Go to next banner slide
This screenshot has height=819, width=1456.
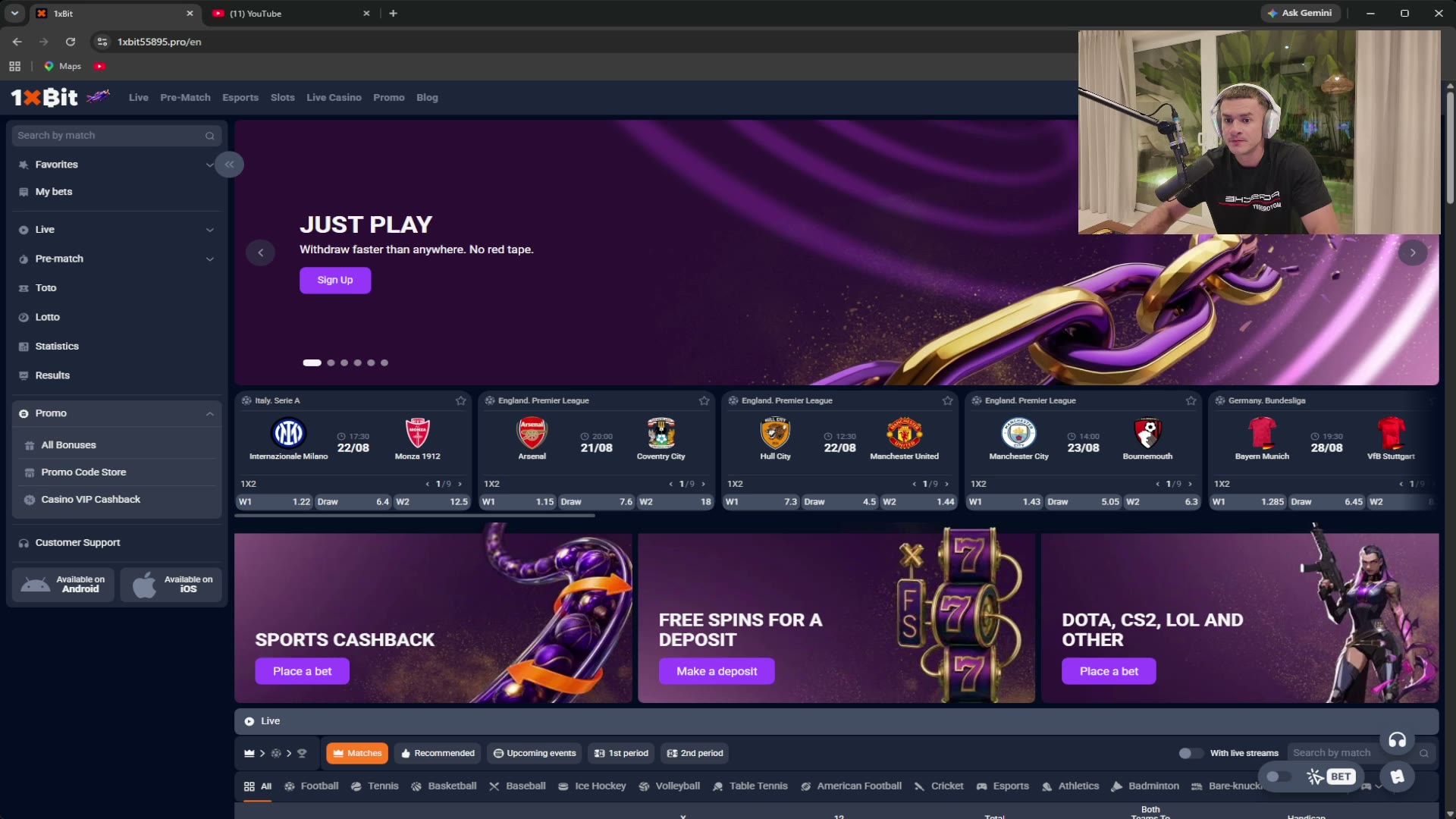click(1412, 253)
